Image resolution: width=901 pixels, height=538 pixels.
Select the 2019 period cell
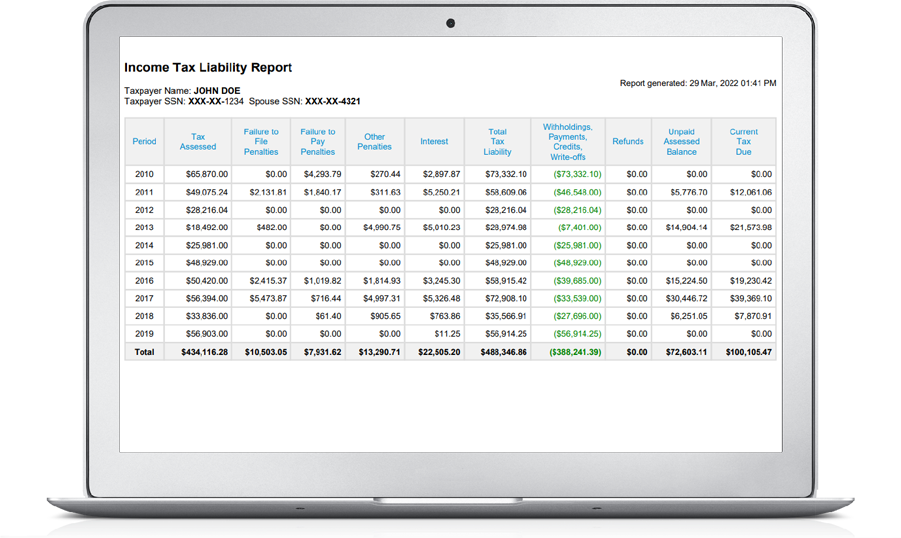[x=144, y=334]
